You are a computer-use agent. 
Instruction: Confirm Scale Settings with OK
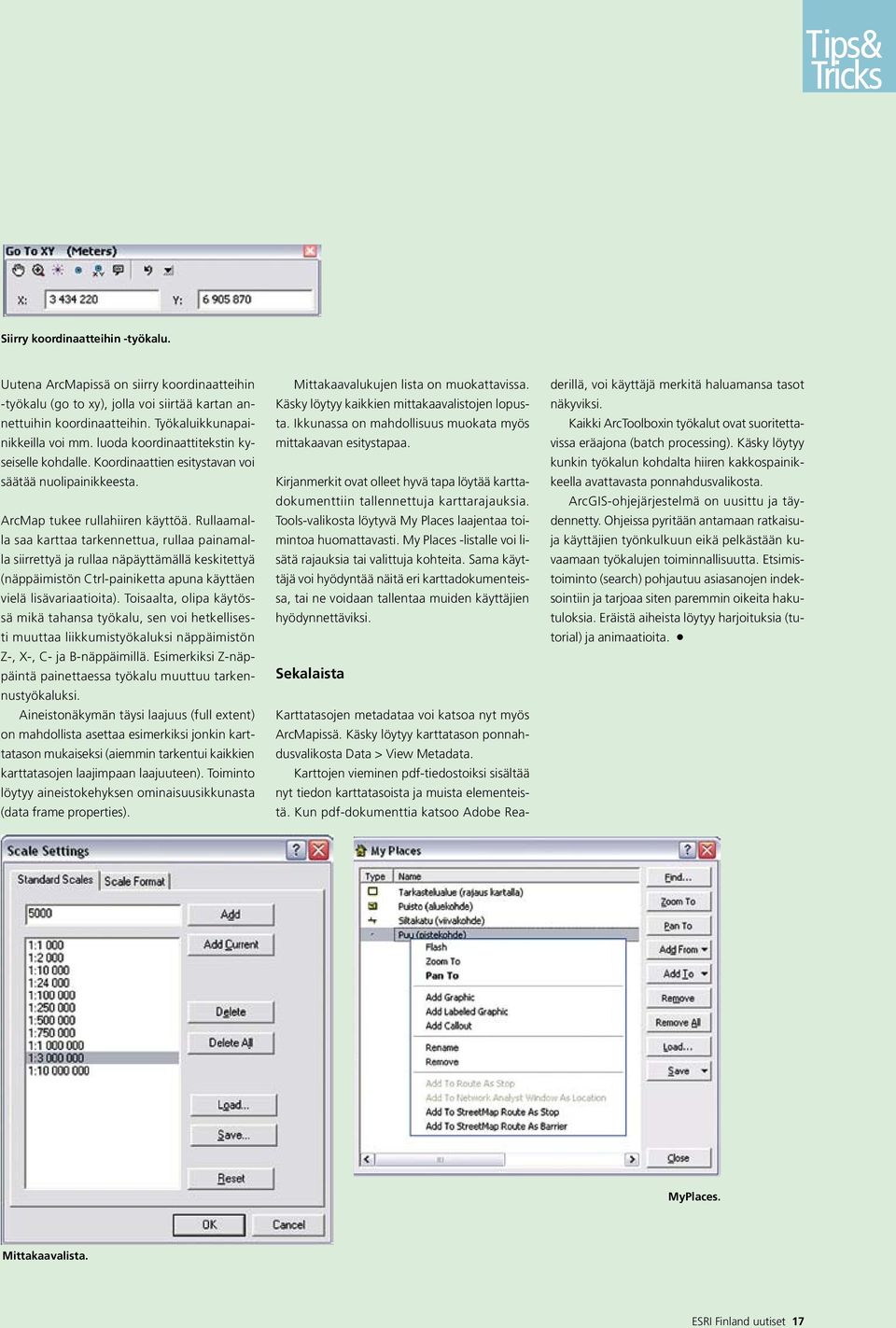[x=209, y=1224]
